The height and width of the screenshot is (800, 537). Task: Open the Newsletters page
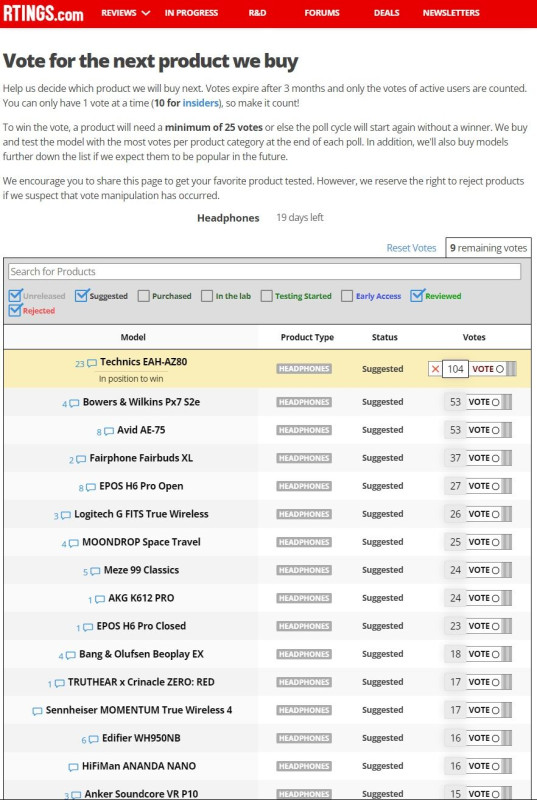(451, 13)
